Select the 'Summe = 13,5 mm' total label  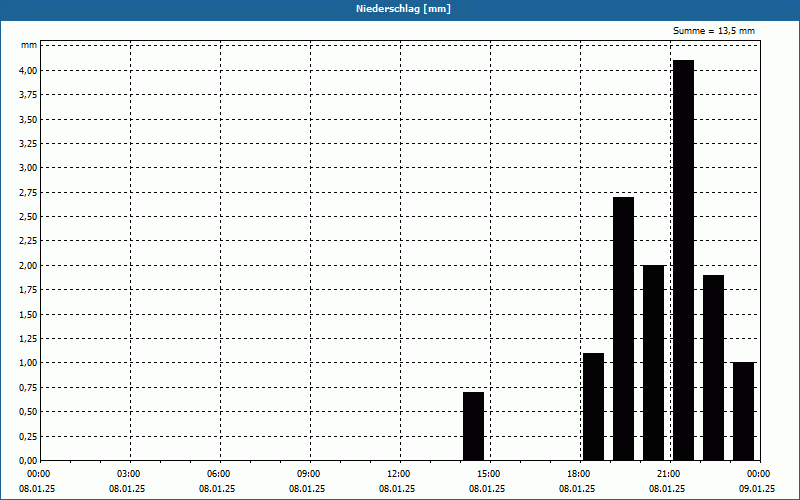coord(714,31)
